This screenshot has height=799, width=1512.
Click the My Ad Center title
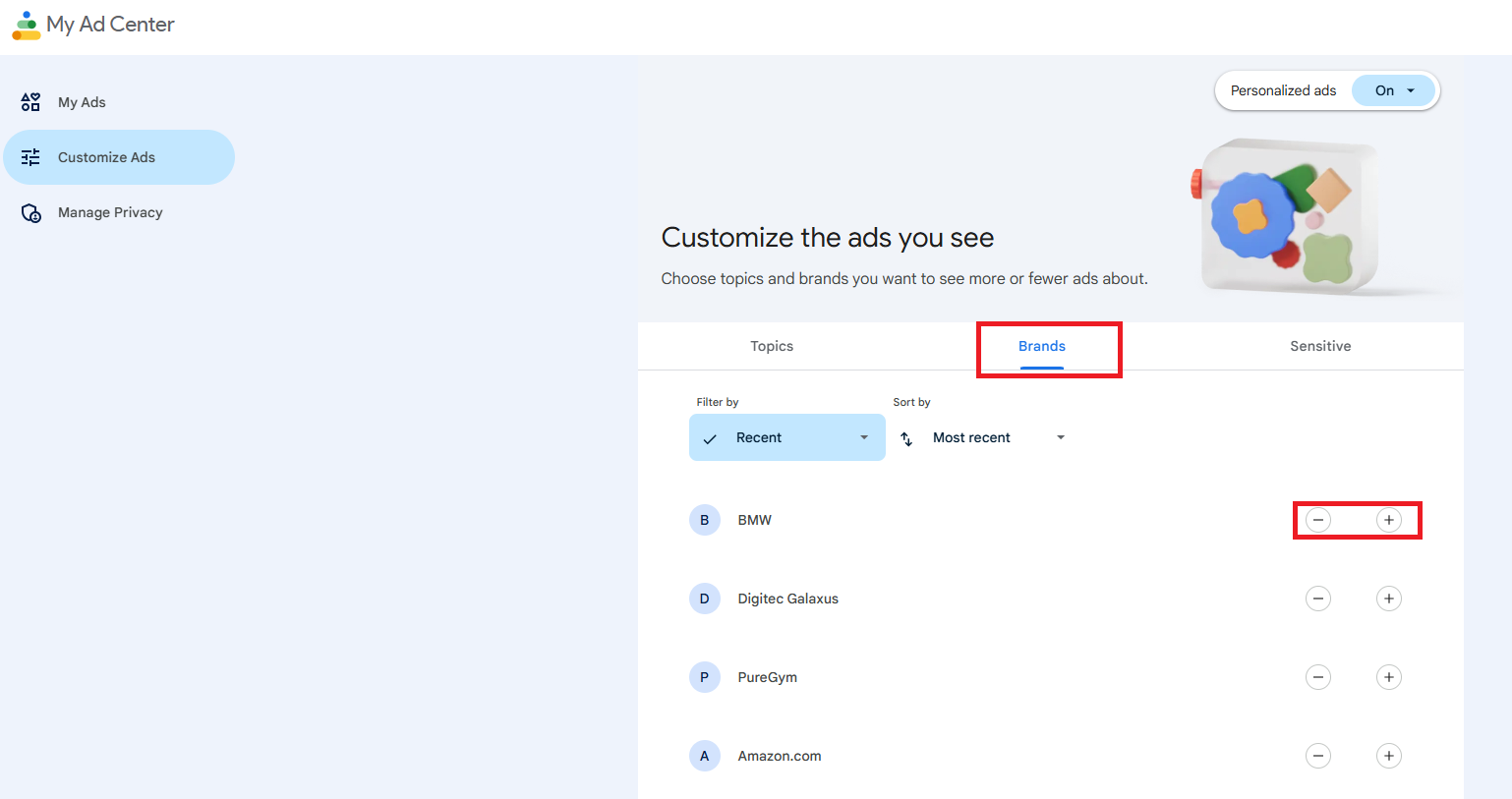[110, 25]
